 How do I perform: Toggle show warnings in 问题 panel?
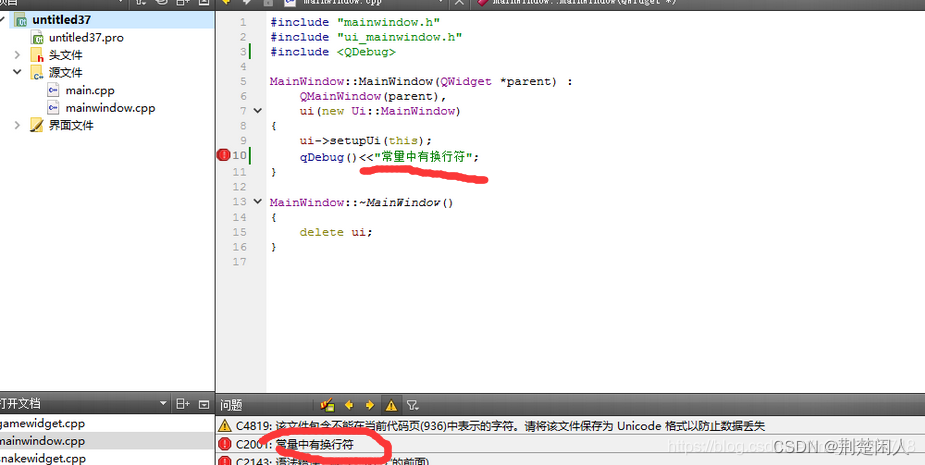point(391,405)
